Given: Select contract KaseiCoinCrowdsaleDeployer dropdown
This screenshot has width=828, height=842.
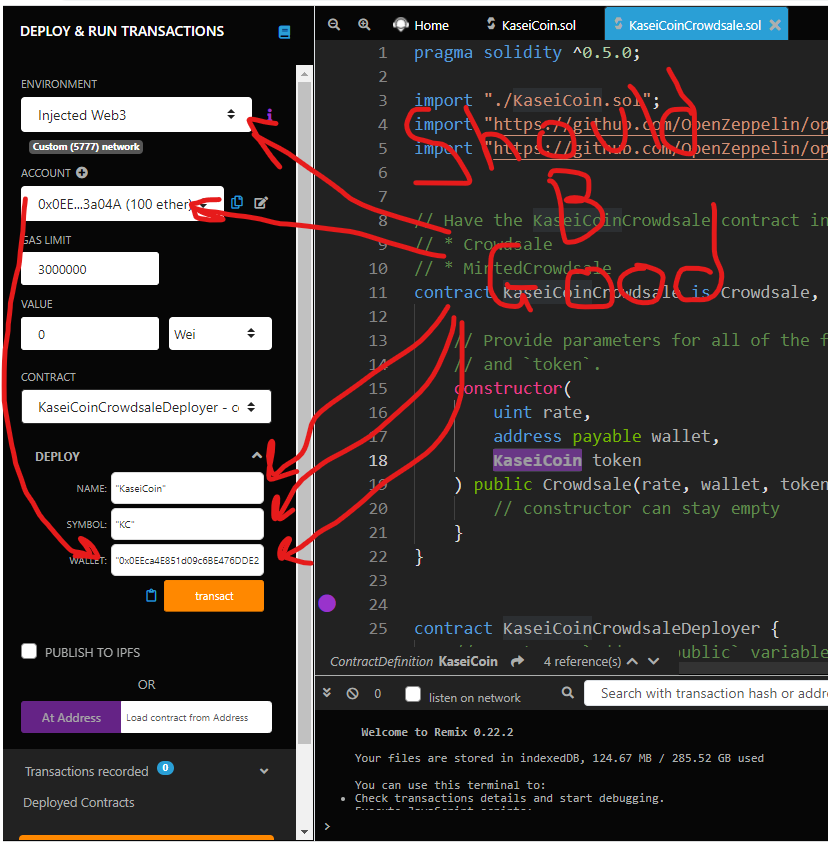Looking at the screenshot, I should (146, 407).
